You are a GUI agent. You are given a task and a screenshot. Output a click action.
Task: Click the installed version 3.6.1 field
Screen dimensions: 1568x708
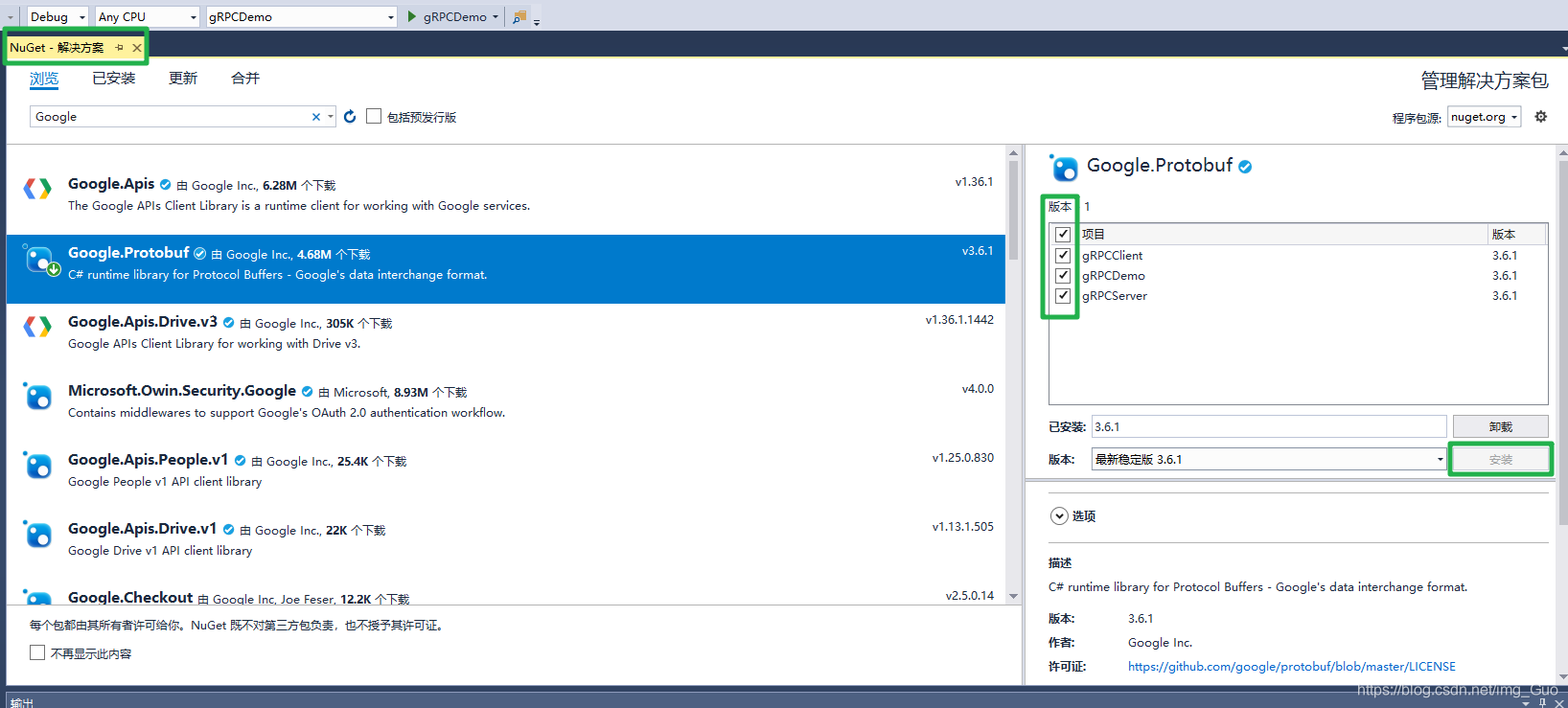[1269, 426]
